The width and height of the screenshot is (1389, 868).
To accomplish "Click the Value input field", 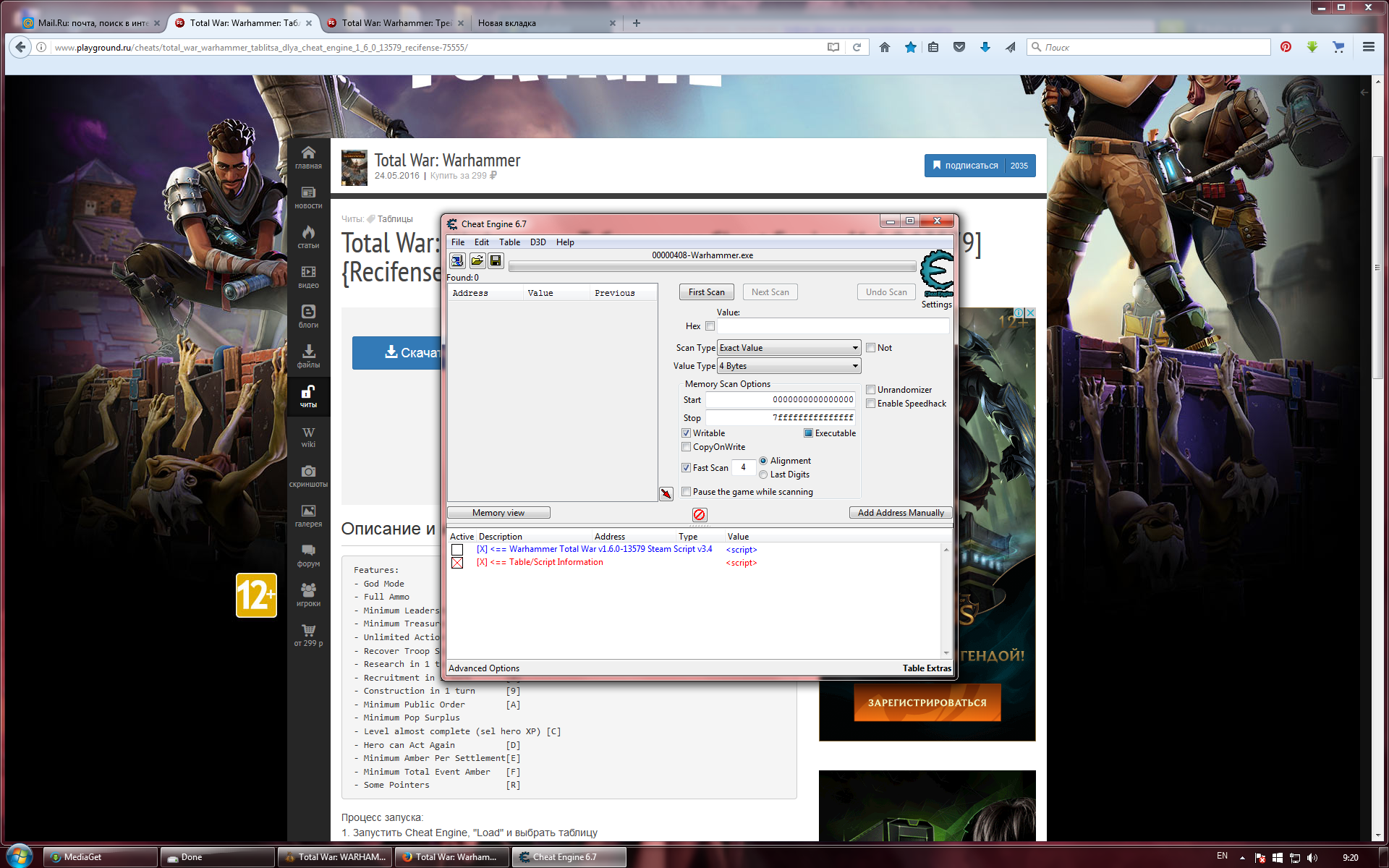I will tap(833, 326).
